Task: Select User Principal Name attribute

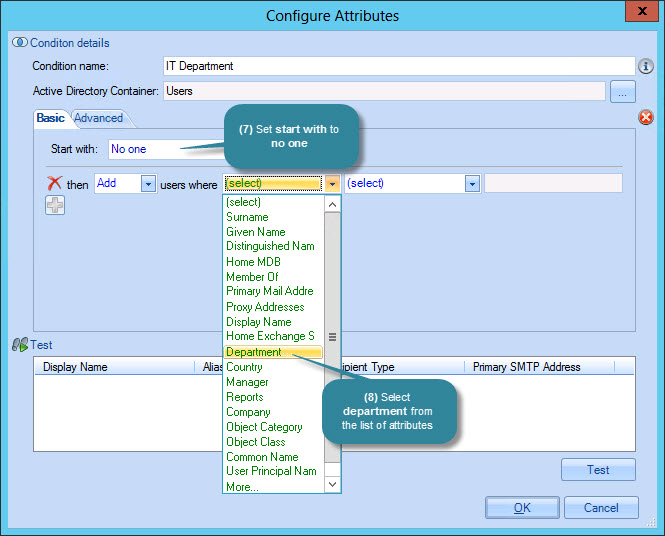Action: click(274, 472)
